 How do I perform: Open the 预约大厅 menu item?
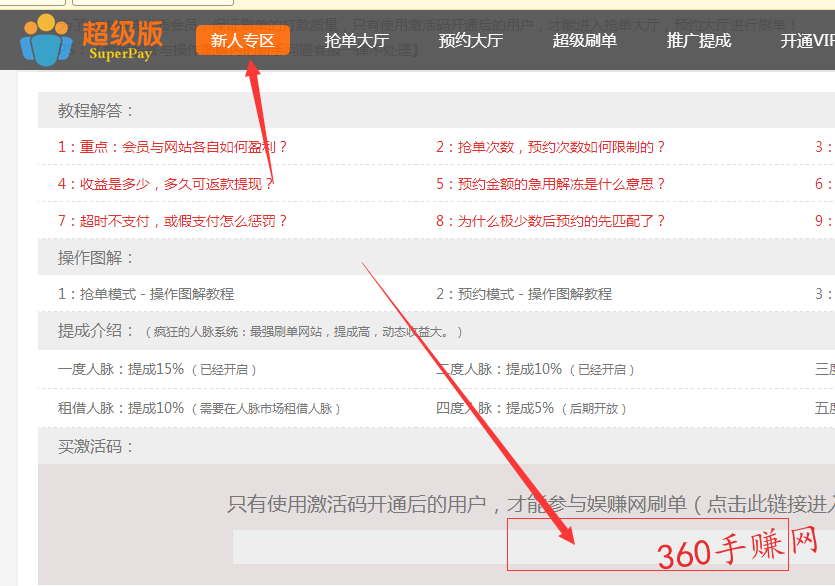tap(471, 41)
